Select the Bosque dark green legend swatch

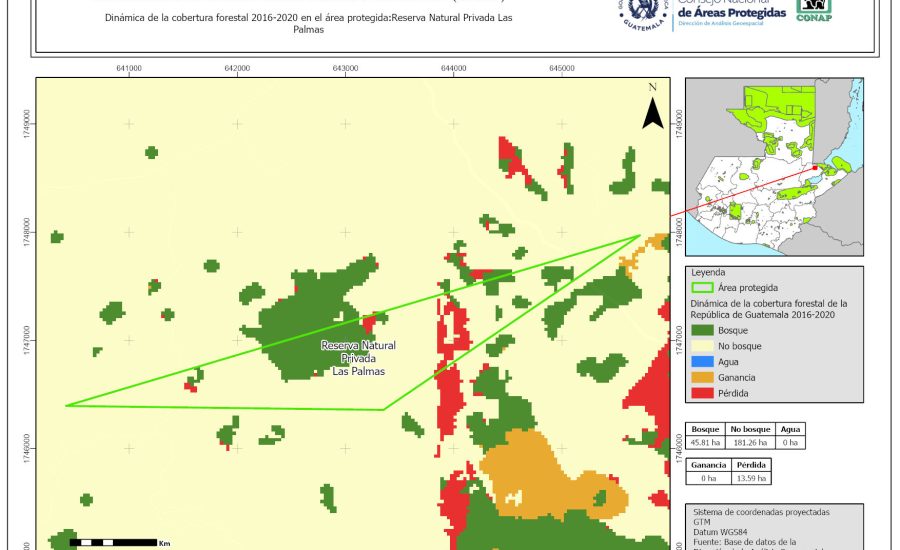(704, 329)
